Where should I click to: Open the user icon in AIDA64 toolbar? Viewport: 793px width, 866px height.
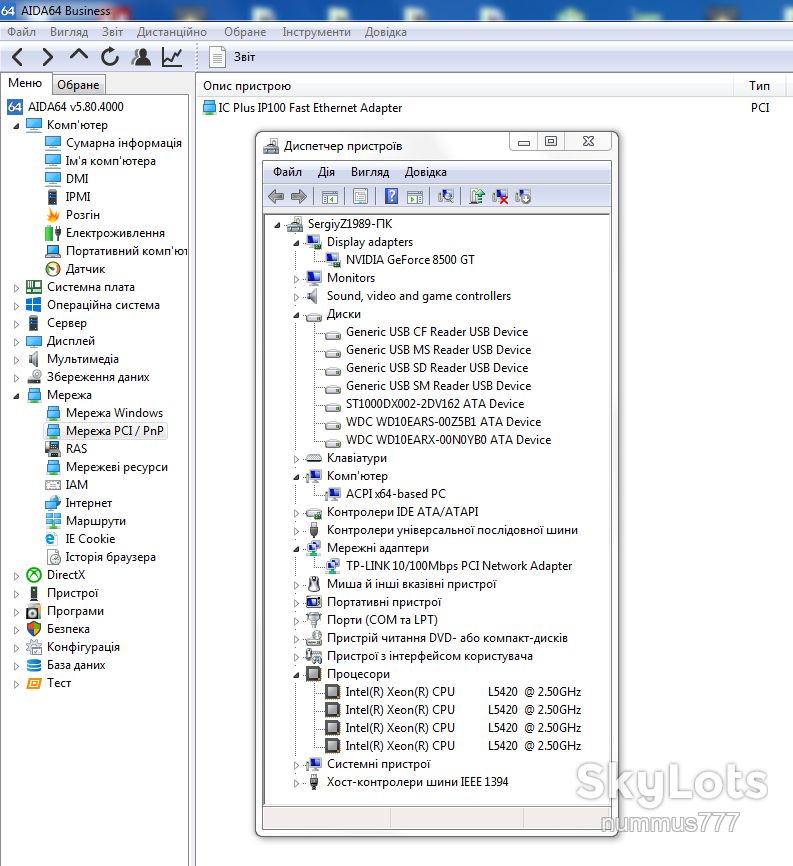coord(141,57)
